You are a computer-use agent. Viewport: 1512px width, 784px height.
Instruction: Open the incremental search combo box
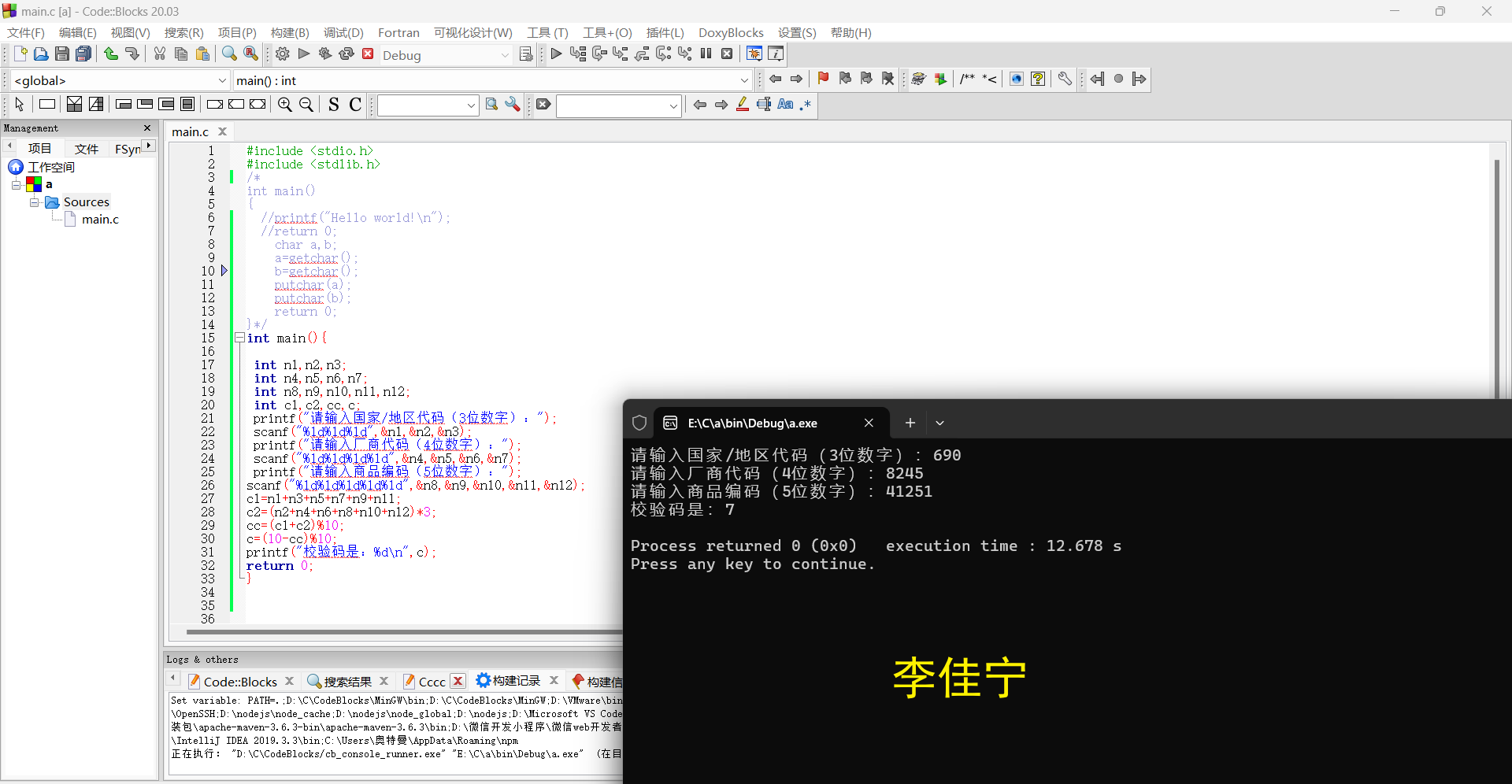click(619, 105)
